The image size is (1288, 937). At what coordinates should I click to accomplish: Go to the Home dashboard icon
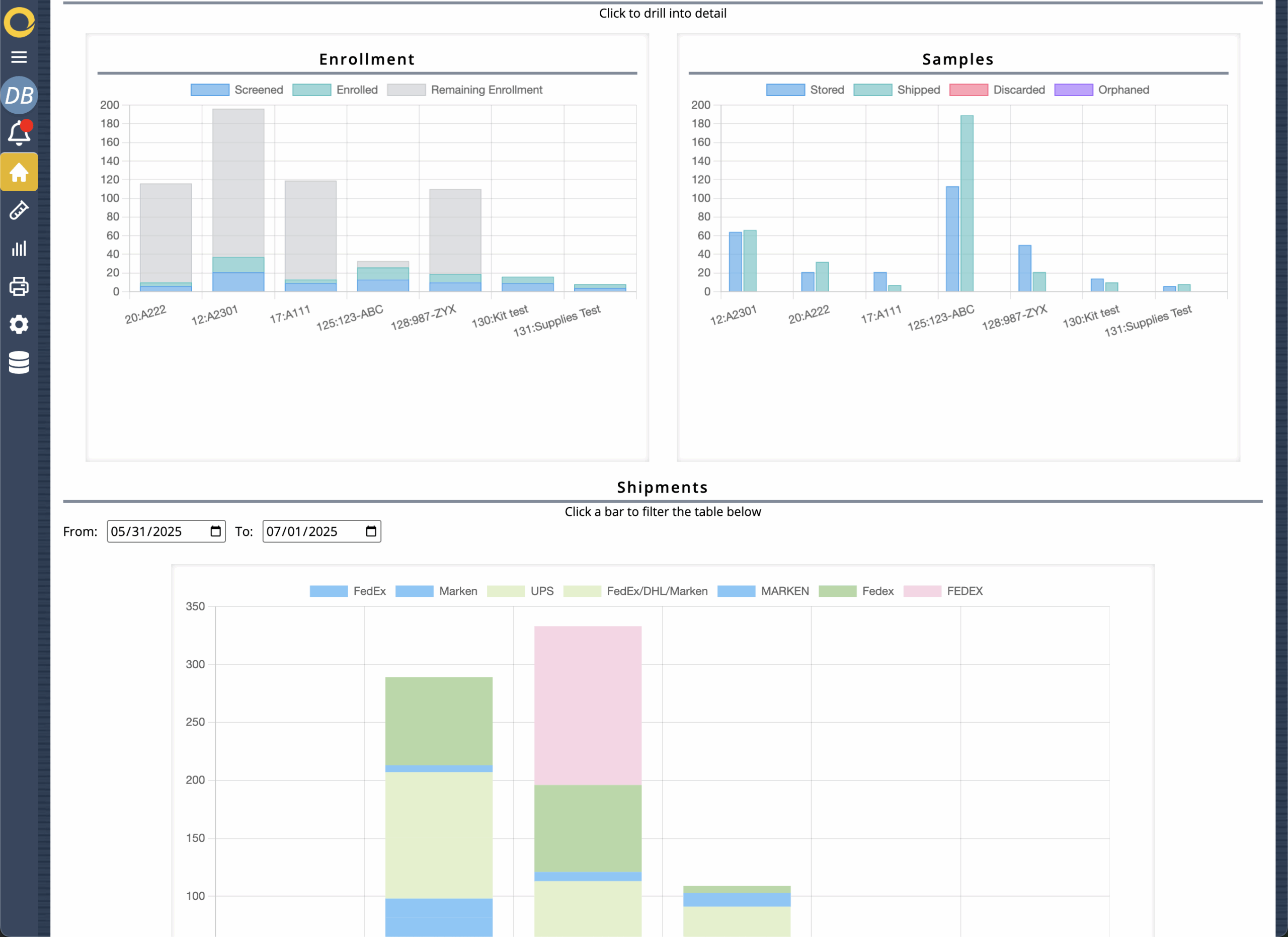[x=19, y=172]
